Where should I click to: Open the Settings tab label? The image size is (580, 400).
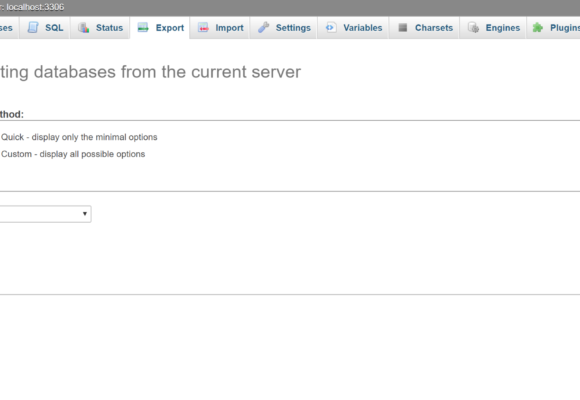point(293,28)
